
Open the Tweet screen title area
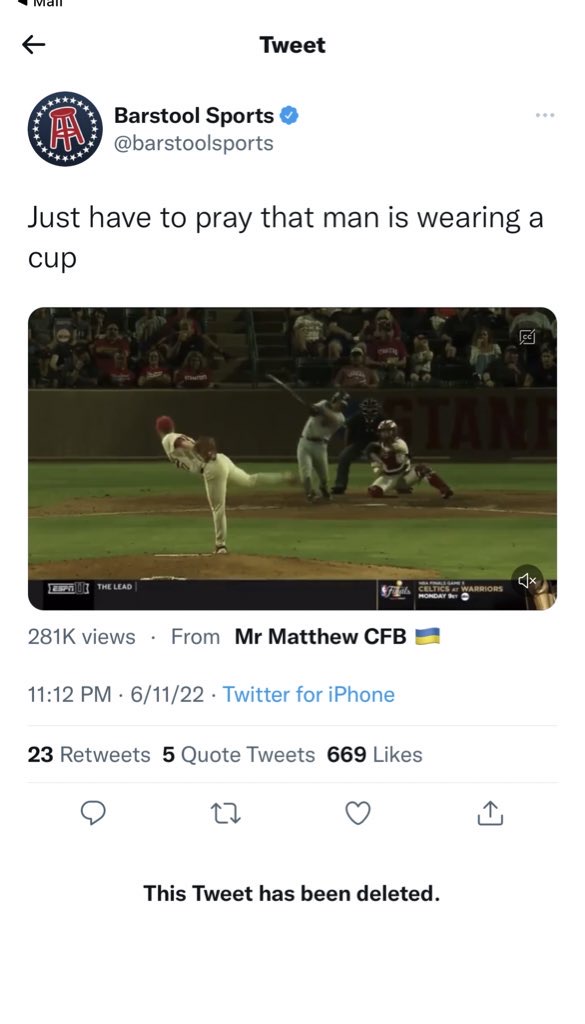(292, 44)
